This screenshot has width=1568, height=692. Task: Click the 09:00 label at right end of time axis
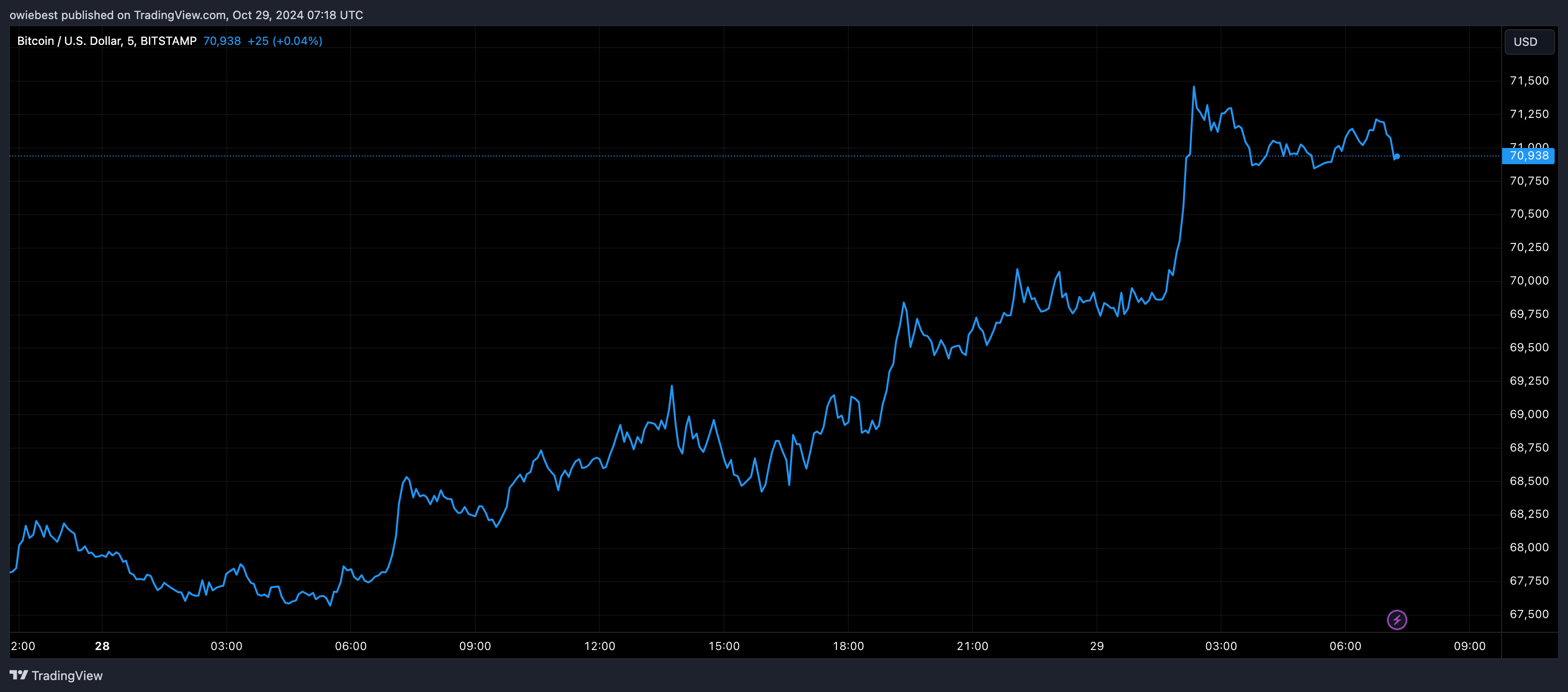(1469, 646)
